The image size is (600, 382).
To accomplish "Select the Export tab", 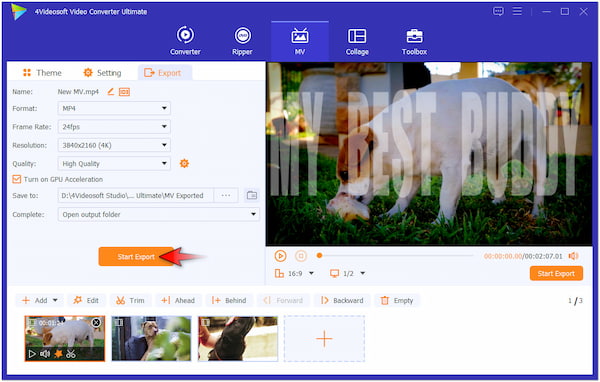I will [165, 73].
